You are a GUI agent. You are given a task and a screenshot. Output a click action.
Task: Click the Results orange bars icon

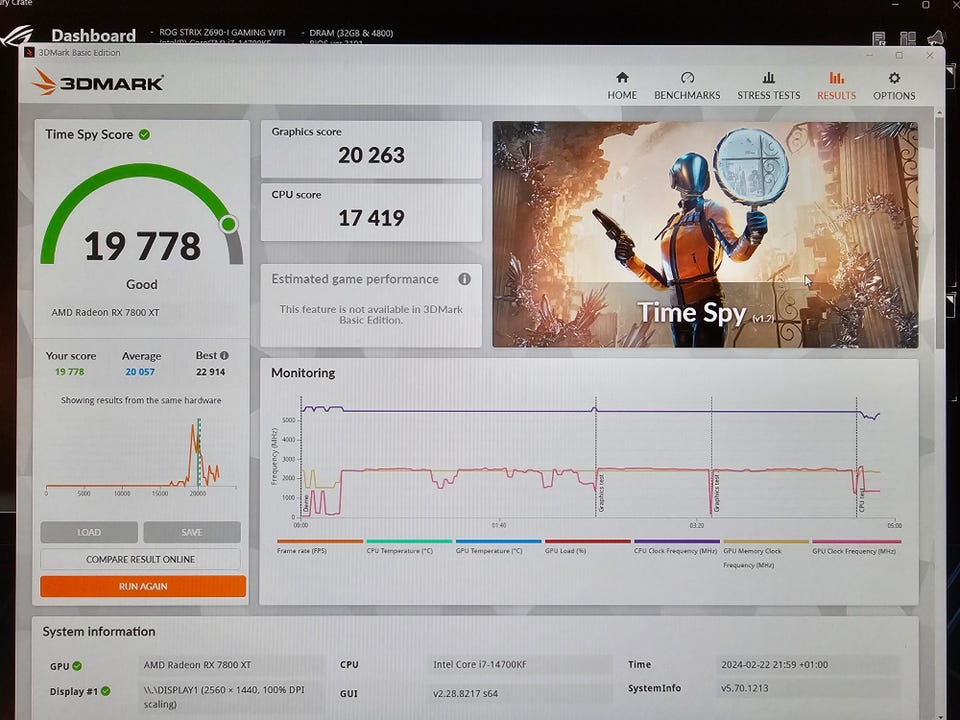[x=836, y=77]
